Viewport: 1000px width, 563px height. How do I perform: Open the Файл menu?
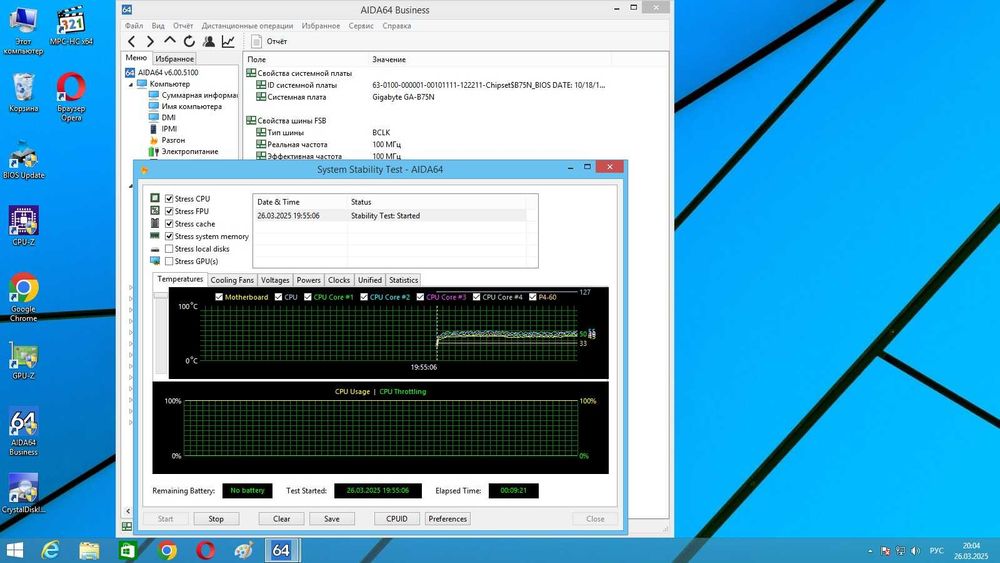134,26
